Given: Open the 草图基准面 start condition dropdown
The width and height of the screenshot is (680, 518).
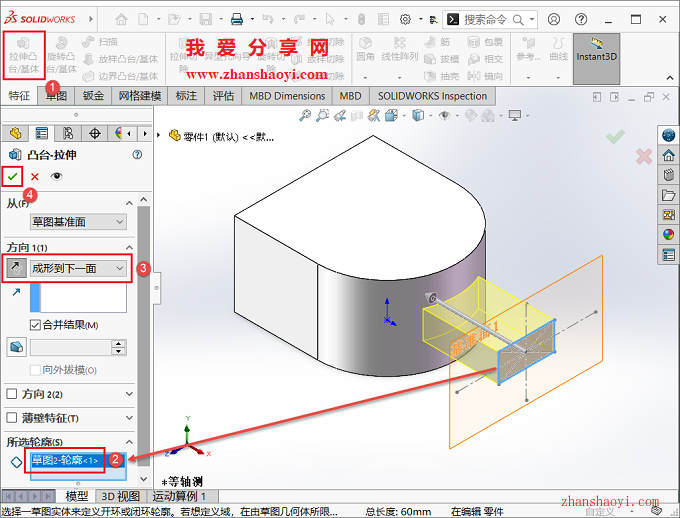Looking at the screenshot, I should [79, 222].
